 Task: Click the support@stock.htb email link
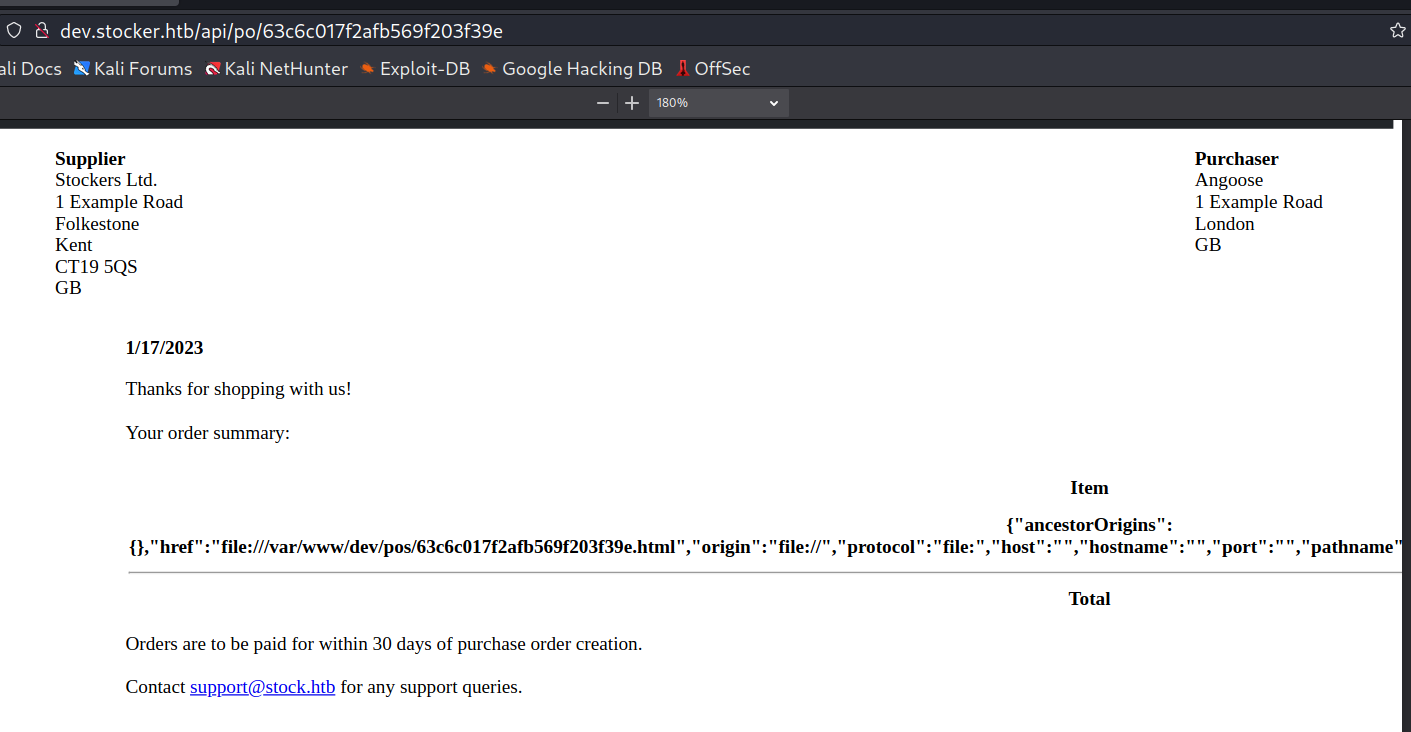tap(262, 687)
